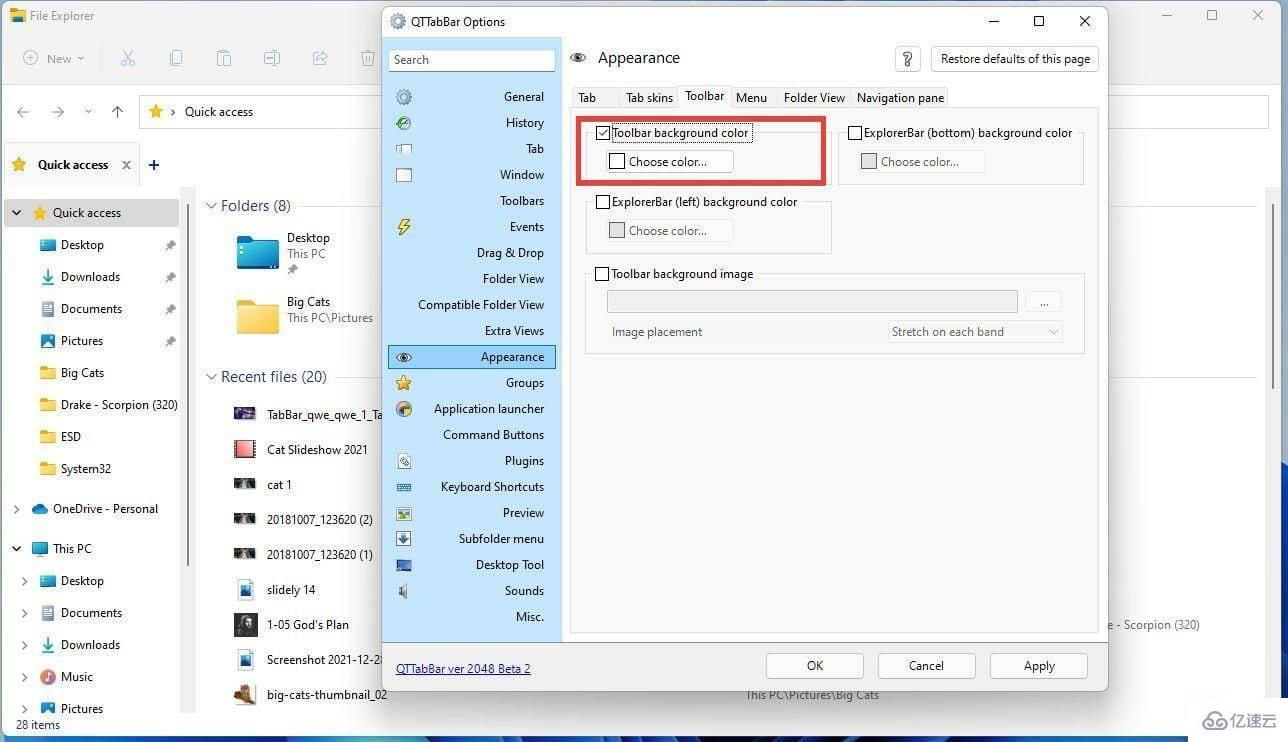Collapse the Recent files (20) group

[211, 377]
